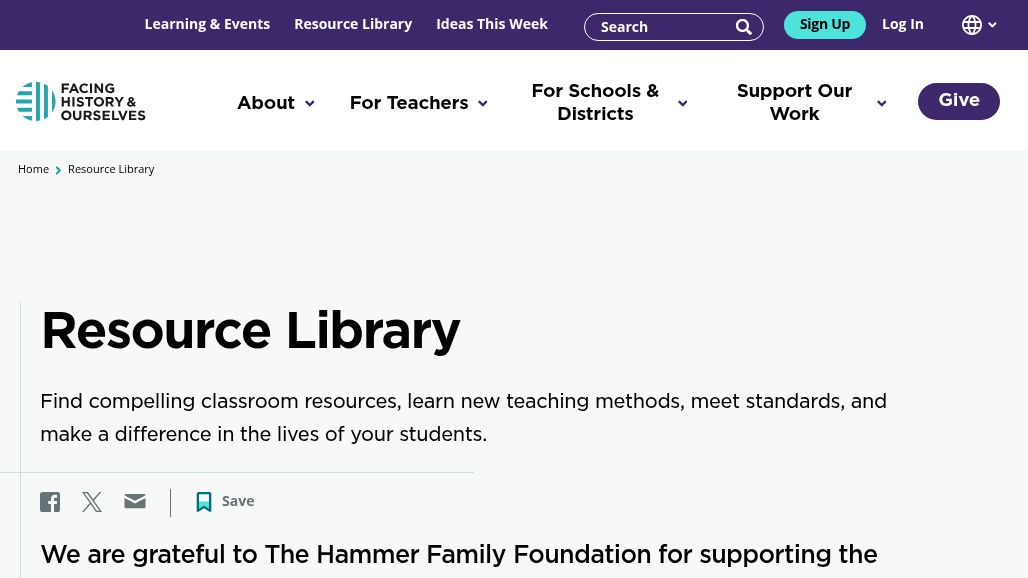Viewport: 1028px width, 578px height.
Task: Toggle the language menu chevron open
Action: pyautogui.click(x=992, y=25)
